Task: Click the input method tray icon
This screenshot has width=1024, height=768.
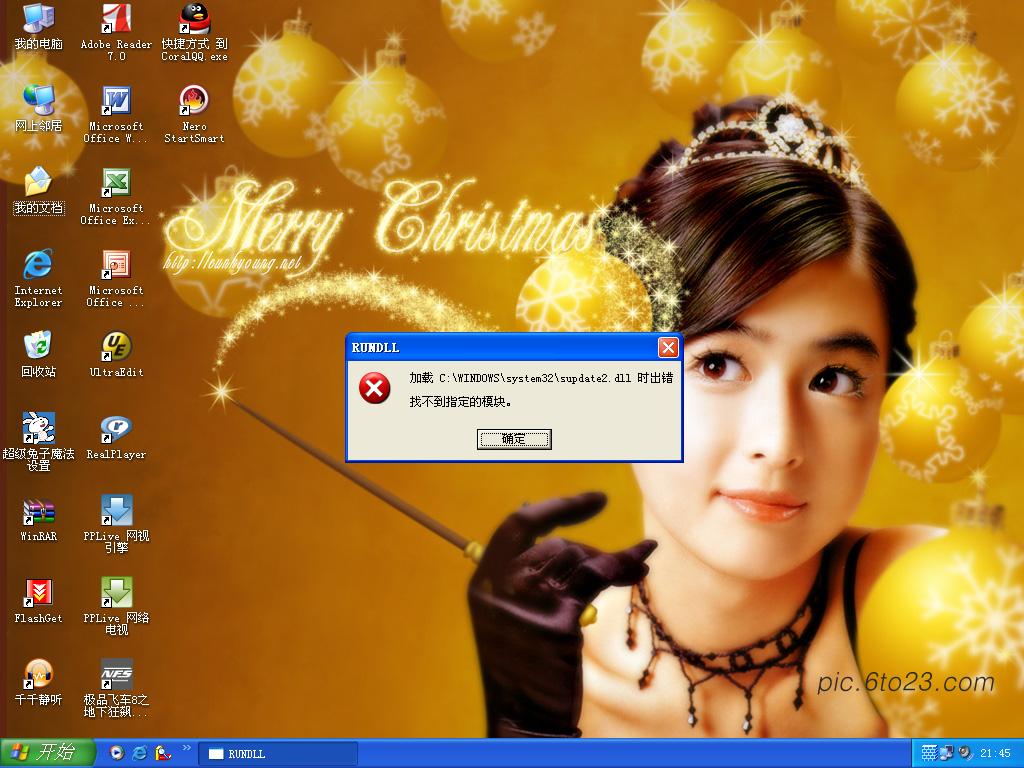Action: tap(929, 753)
